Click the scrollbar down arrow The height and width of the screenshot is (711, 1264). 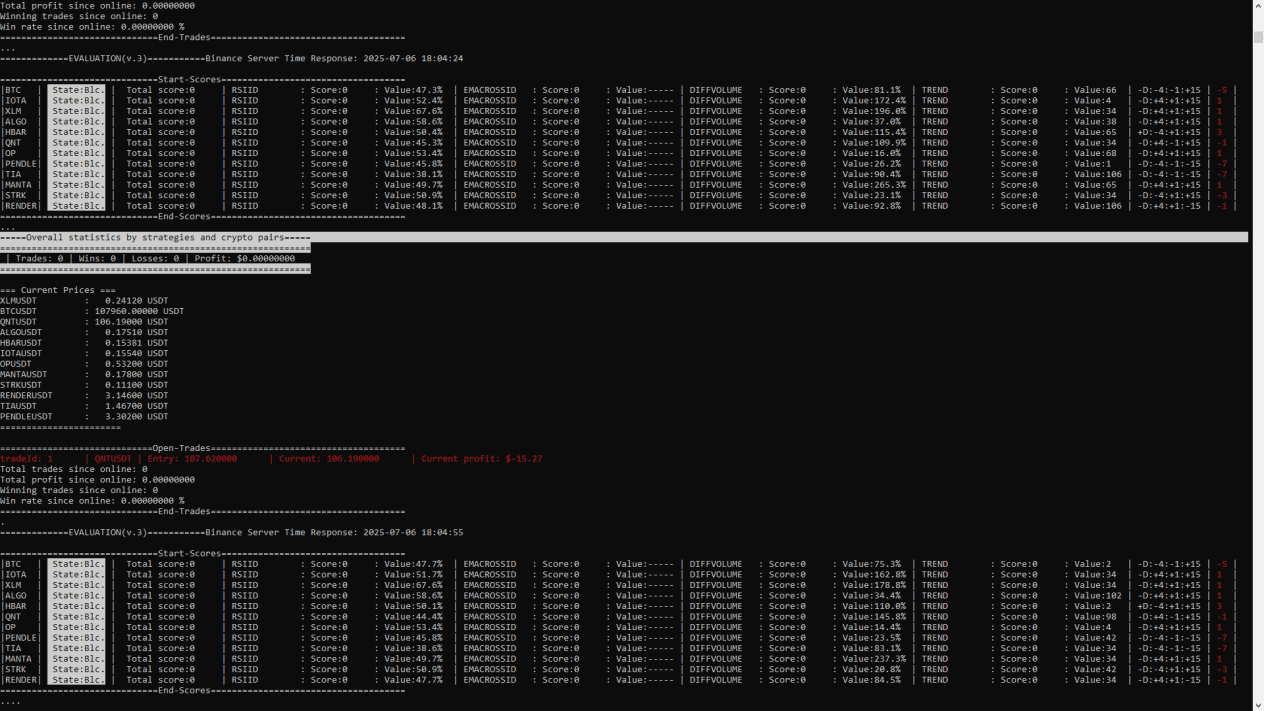(x=1258, y=705)
